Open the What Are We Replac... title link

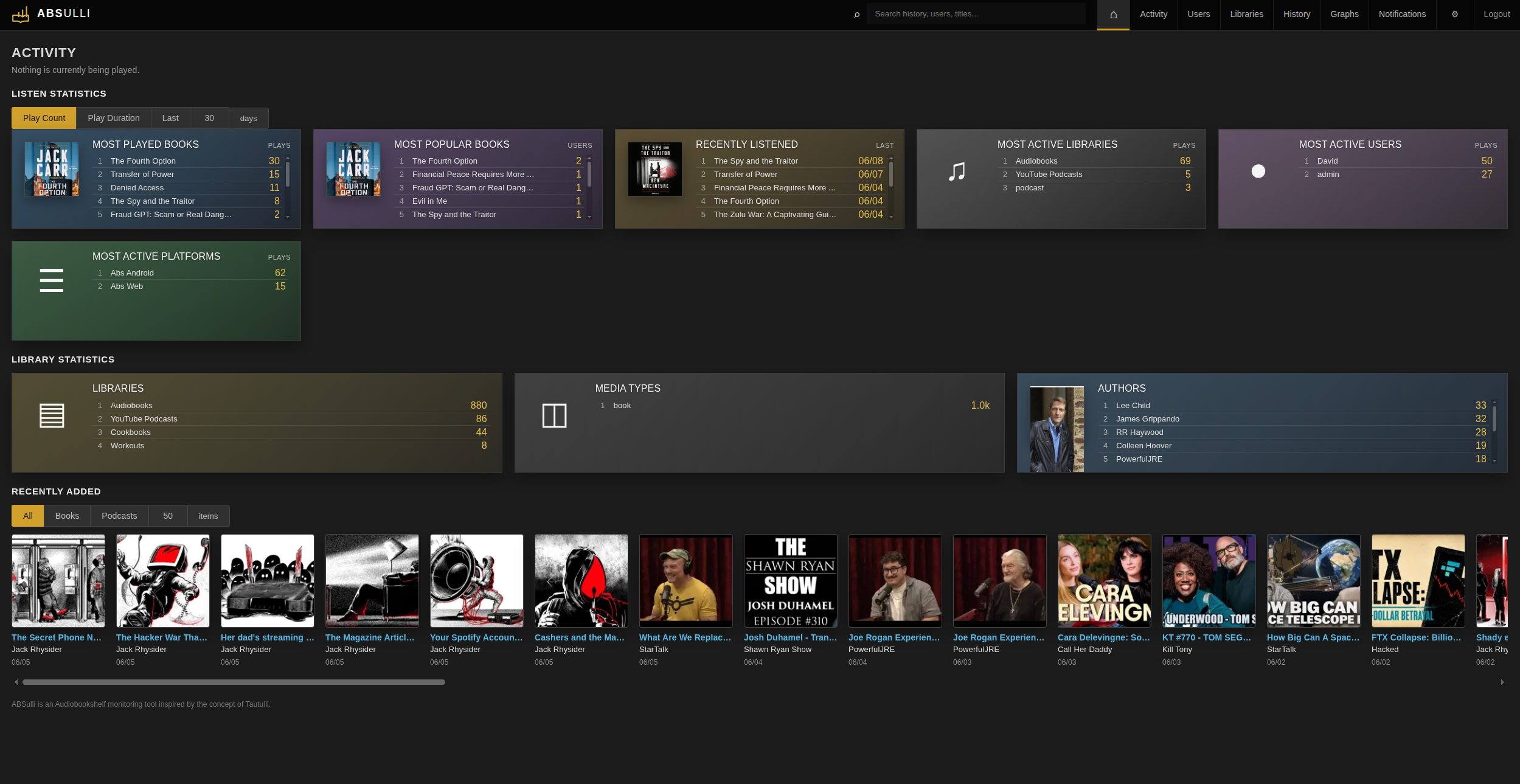[x=685, y=637]
